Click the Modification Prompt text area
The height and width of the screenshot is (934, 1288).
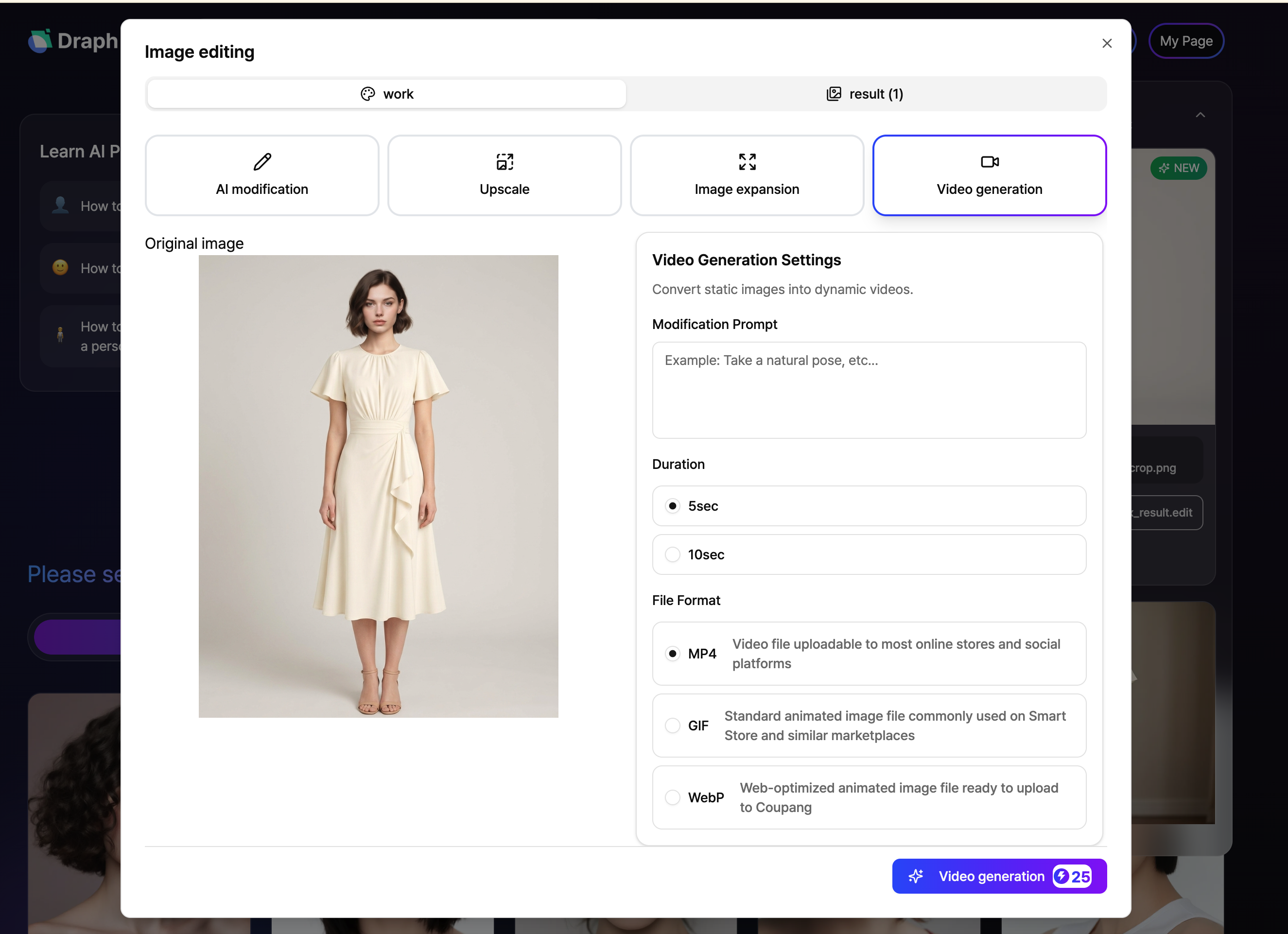point(869,390)
